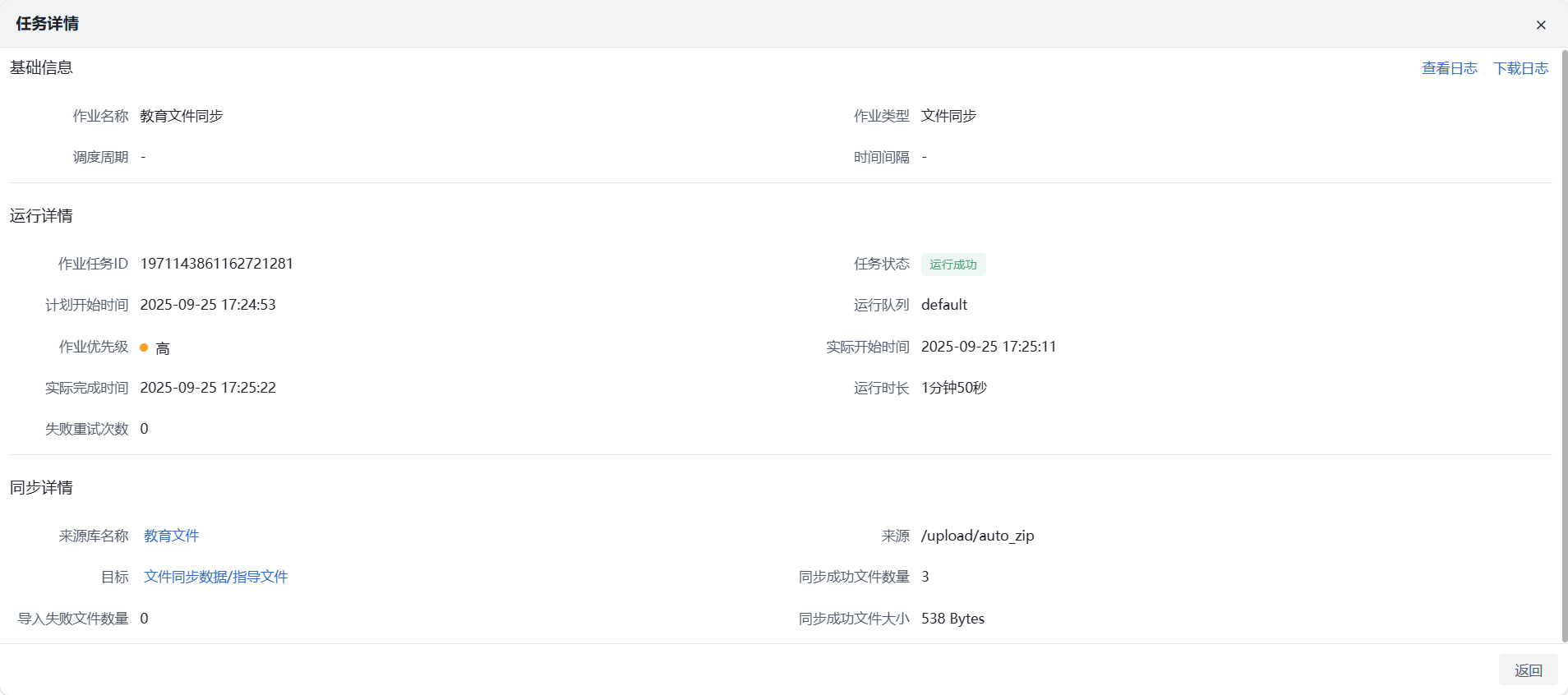The height and width of the screenshot is (695, 1568).
Task: Close the 任务详情 dialog with X
Action: 1541,25
